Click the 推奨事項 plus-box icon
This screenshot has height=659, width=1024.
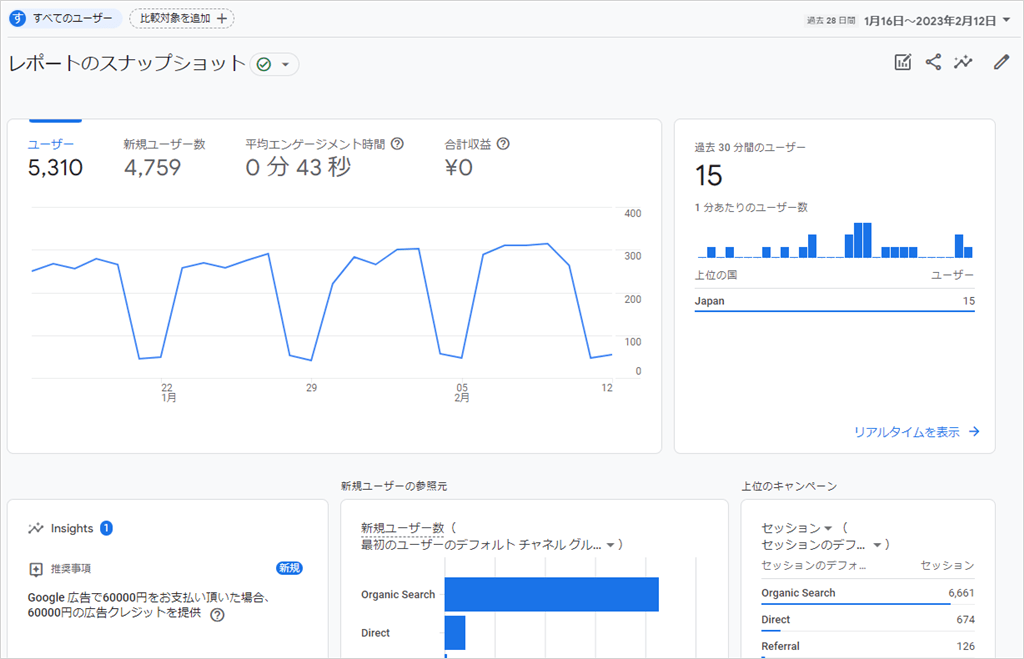click(36, 569)
